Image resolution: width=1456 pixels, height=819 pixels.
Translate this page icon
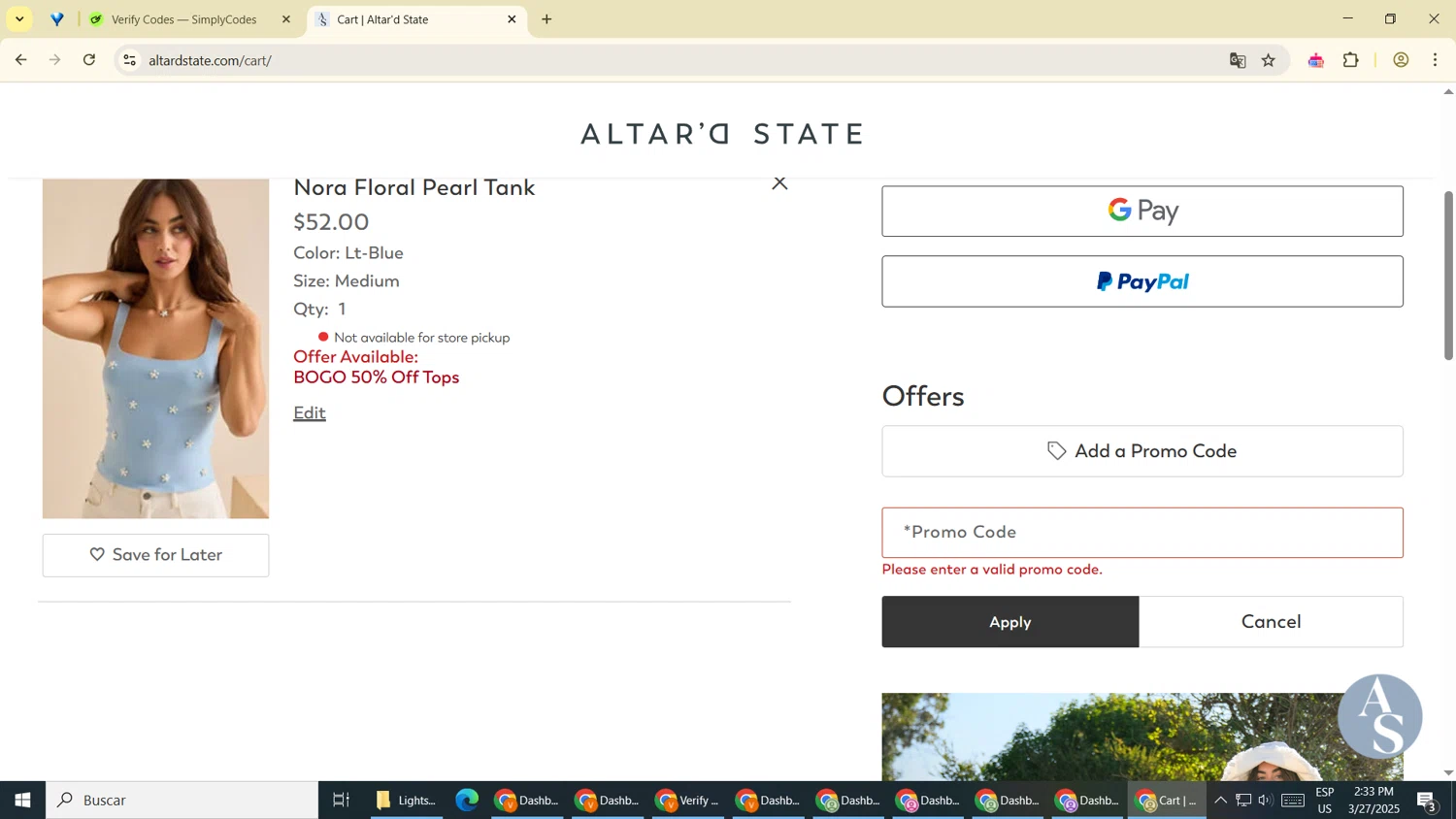pyautogui.click(x=1238, y=60)
